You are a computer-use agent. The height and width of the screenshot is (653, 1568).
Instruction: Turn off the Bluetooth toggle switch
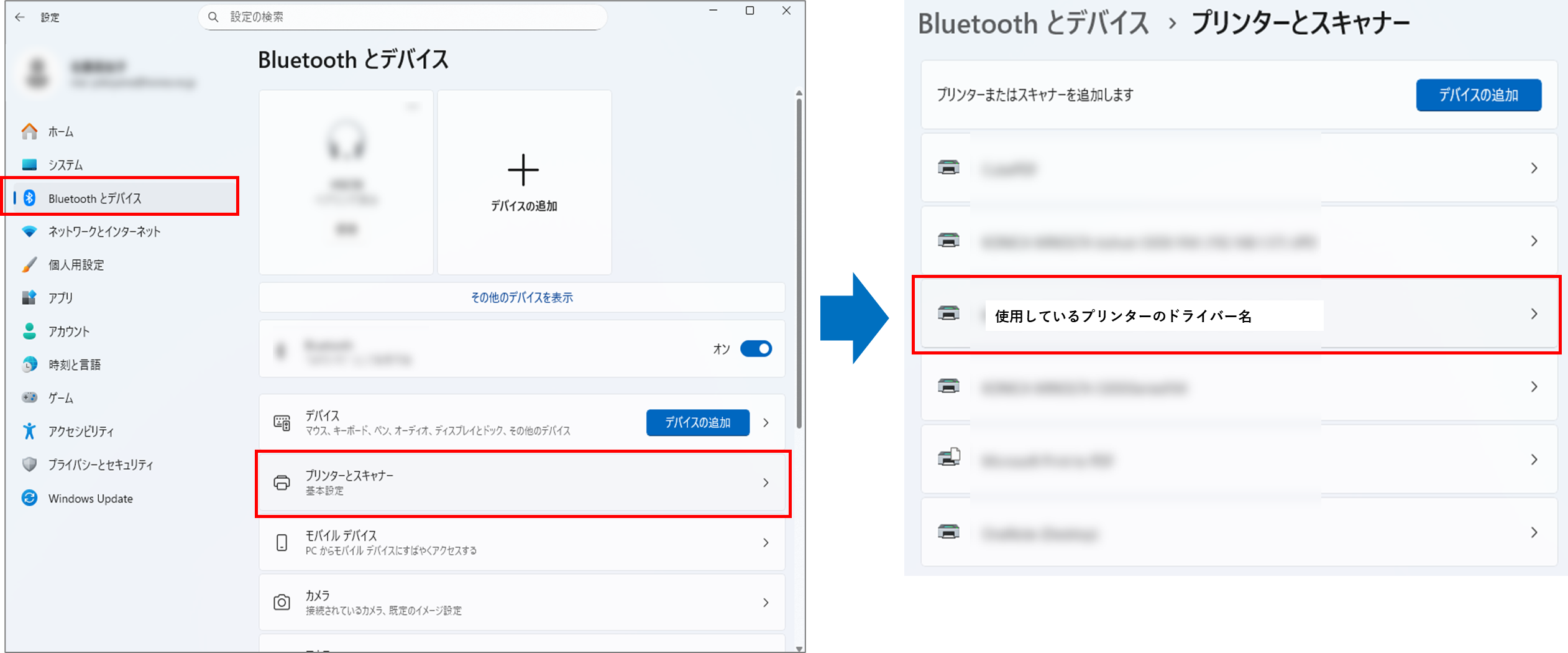click(756, 349)
